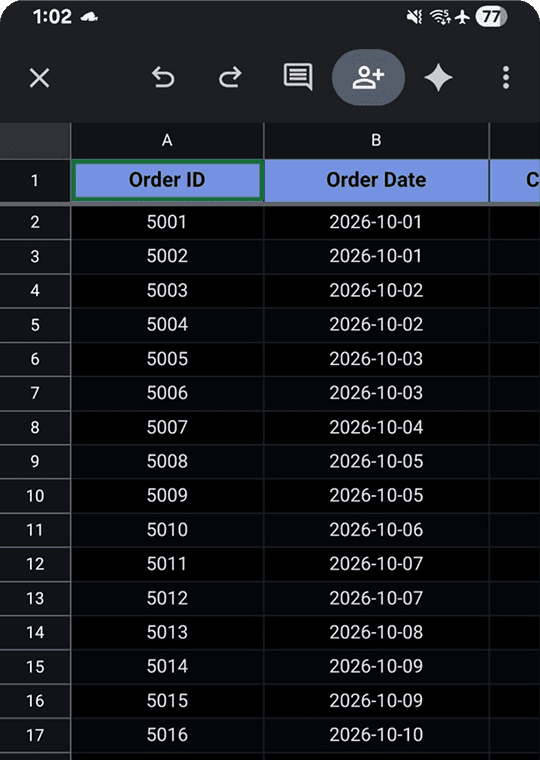Select row 14 header
This screenshot has height=760, width=540.
coord(35,632)
